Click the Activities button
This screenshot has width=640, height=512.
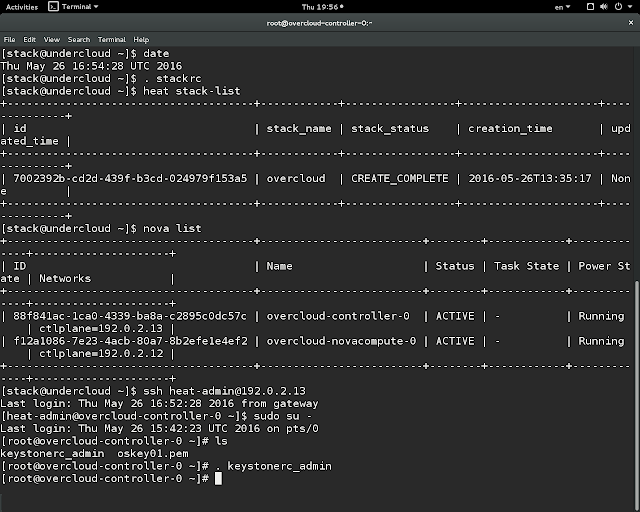pyautogui.click(x=22, y=6)
